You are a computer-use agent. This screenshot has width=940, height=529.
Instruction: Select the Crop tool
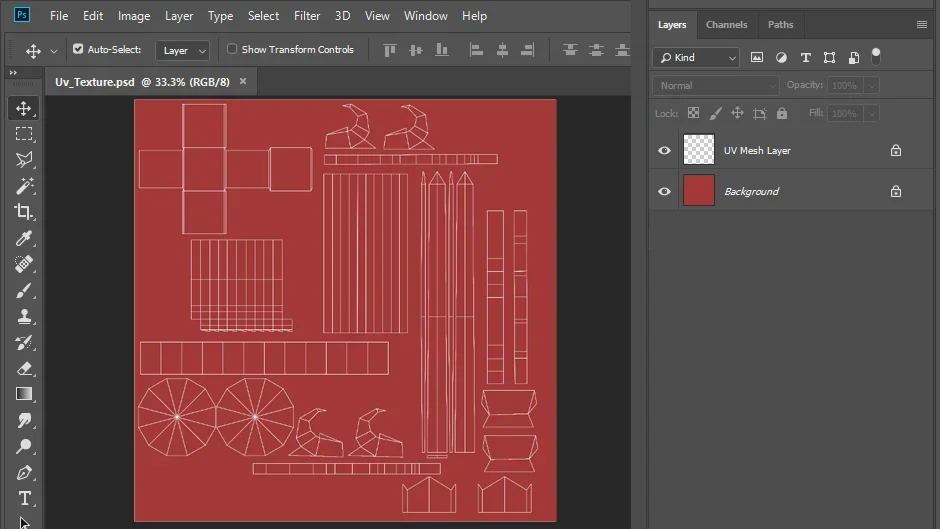[24, 212]
